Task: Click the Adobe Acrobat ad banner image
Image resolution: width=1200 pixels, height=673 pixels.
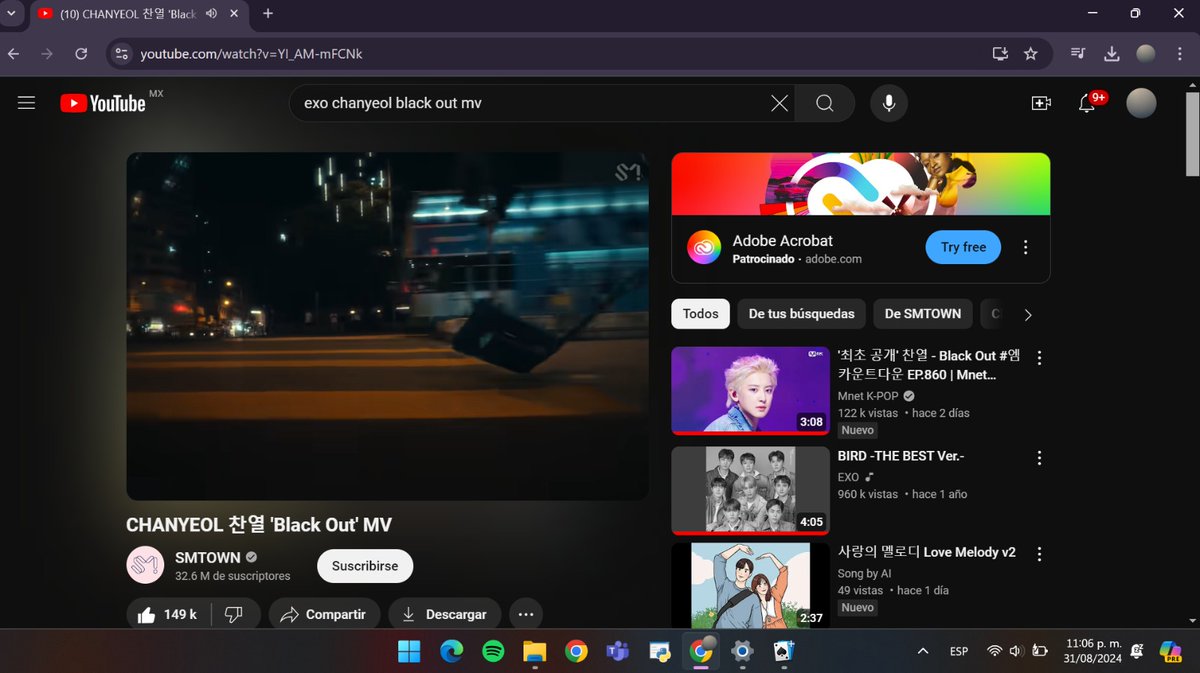Action: pyautogui.click(x=861, y=184)
